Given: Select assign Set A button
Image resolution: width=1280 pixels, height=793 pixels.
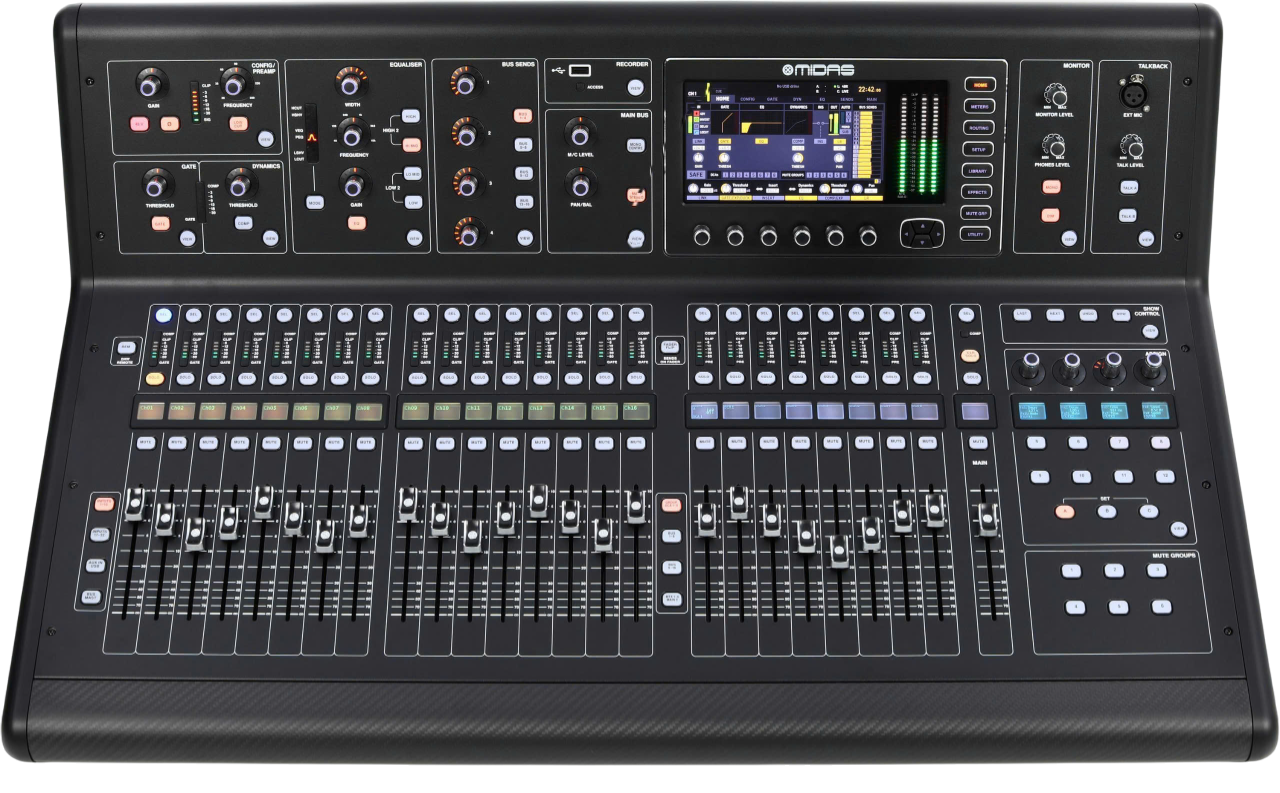Looking at the screenshot, I should coord(1062,511).
